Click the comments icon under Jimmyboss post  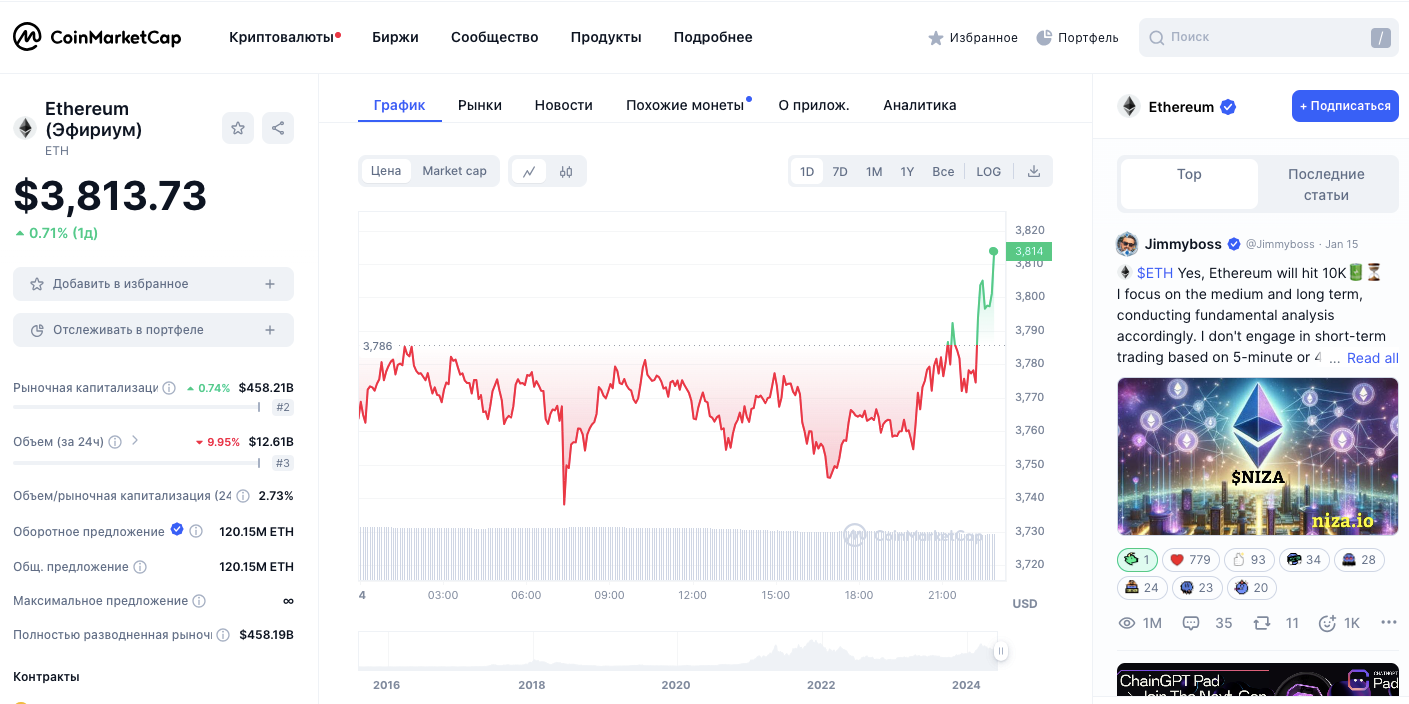pos(1191,623)
